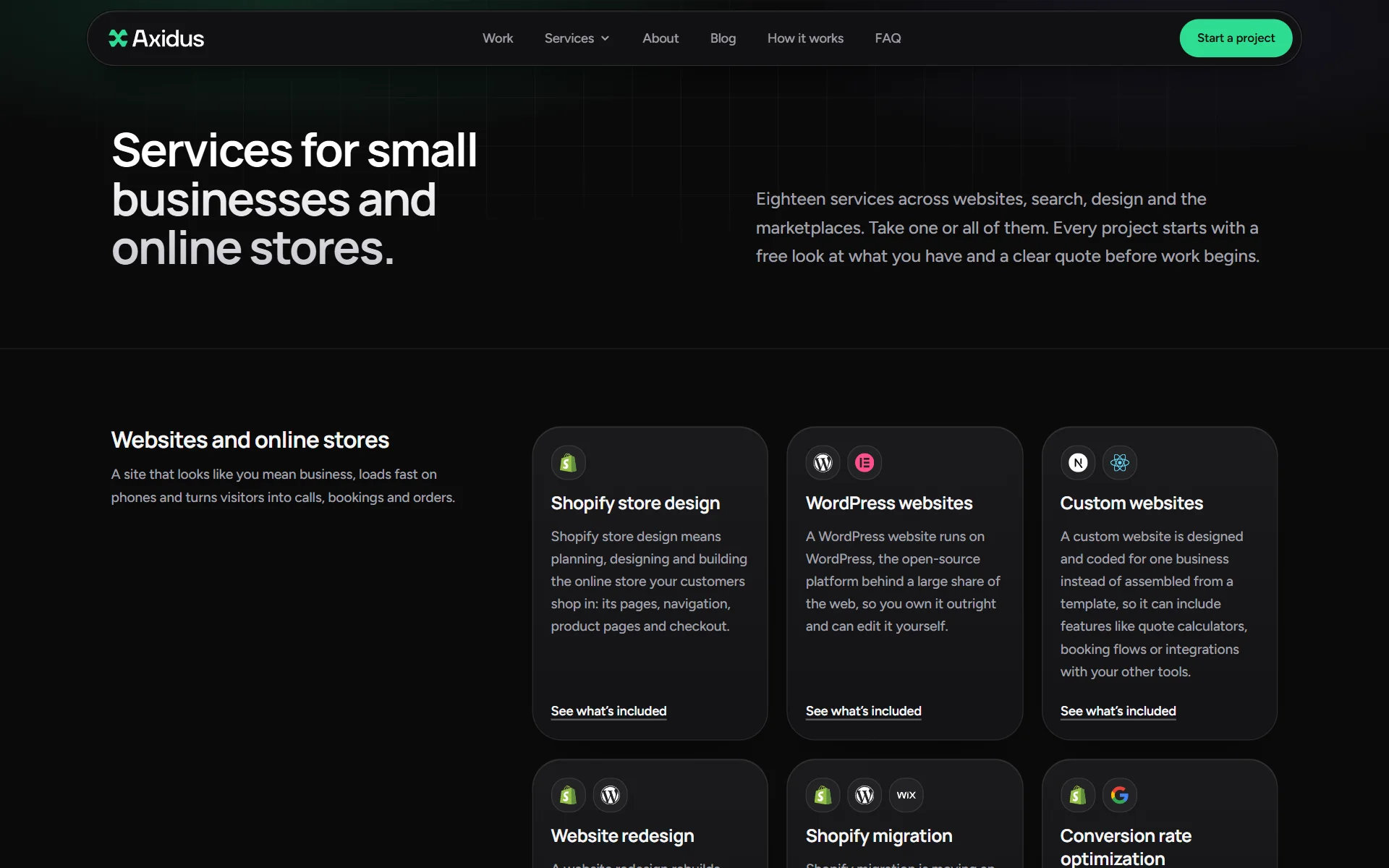Click Shopify icon on Shopify migration card
Screen dimensions: 1389x868
(823, 795)
